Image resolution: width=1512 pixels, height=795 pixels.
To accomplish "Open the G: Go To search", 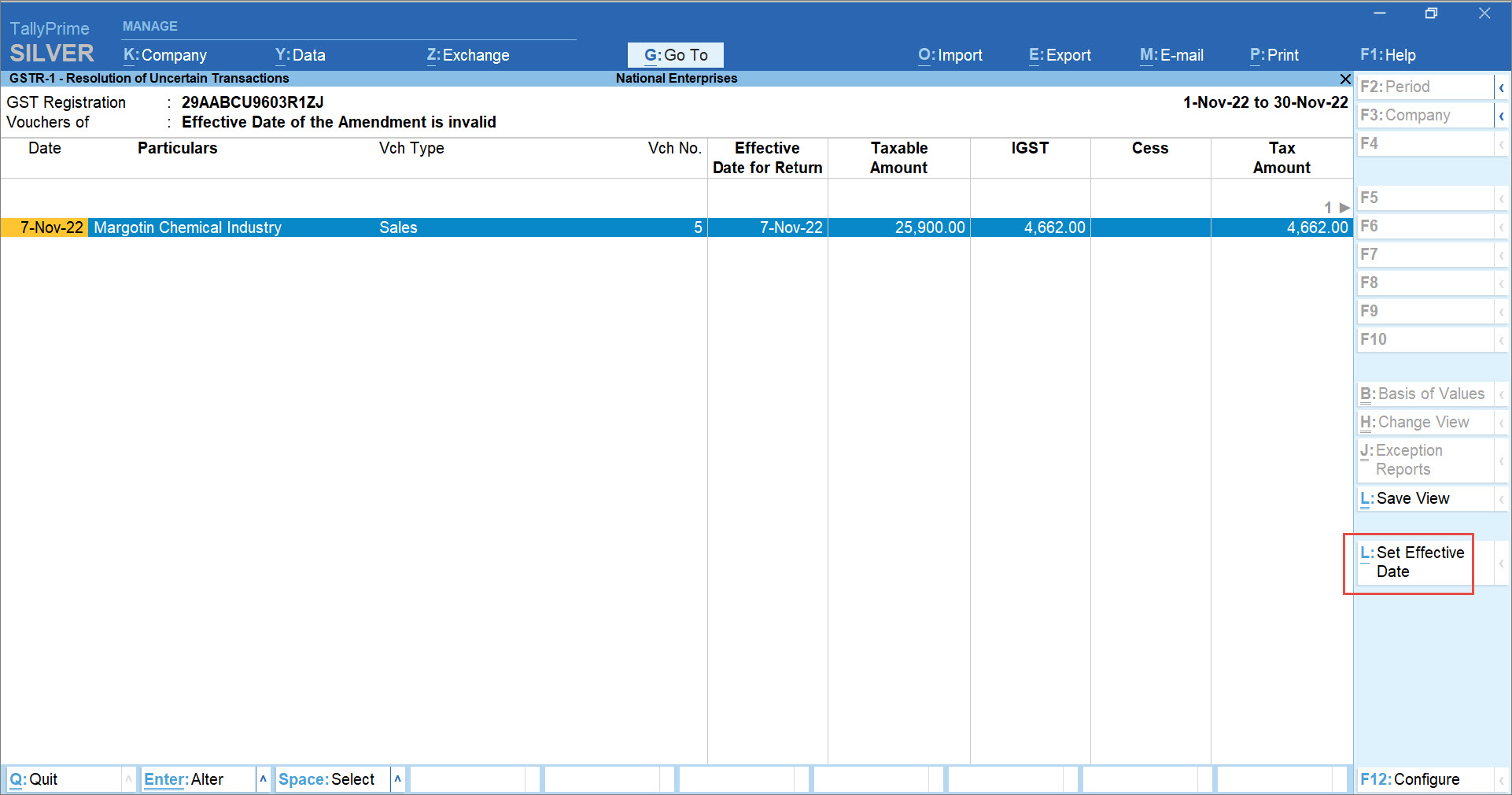I will pos(676,55).
